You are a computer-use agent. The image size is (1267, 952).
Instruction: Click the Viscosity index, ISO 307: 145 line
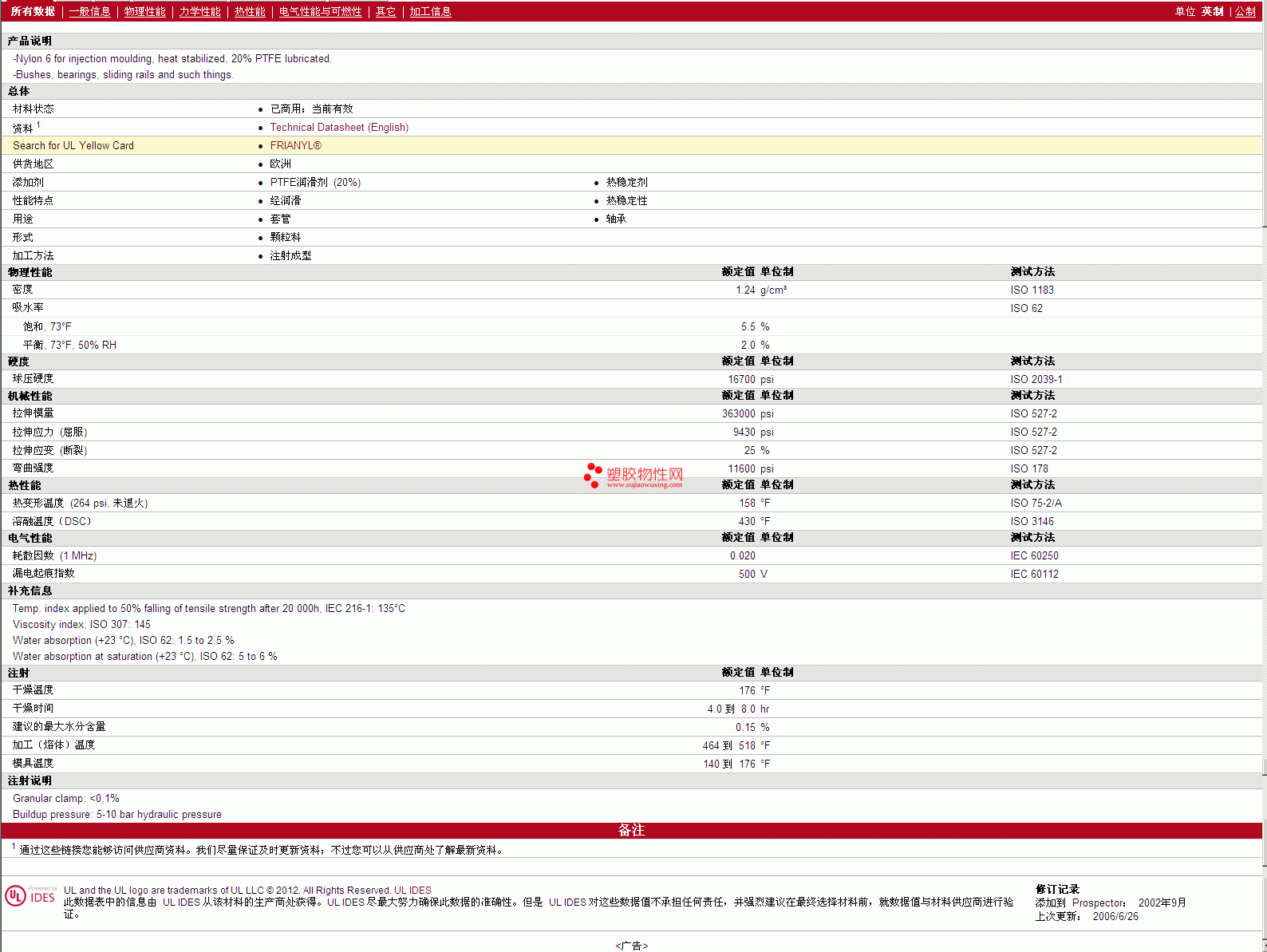click(x=81, y=625)
